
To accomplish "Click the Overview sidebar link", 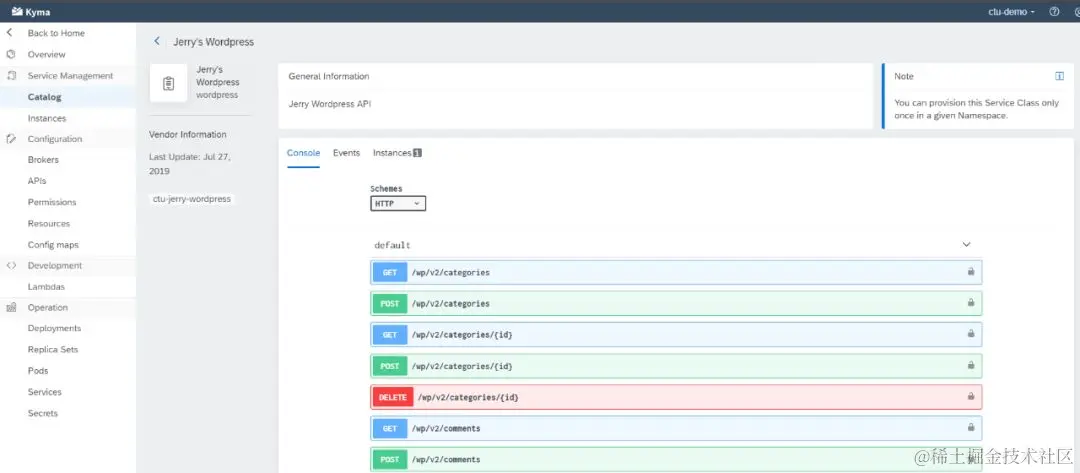I will 46,54.
